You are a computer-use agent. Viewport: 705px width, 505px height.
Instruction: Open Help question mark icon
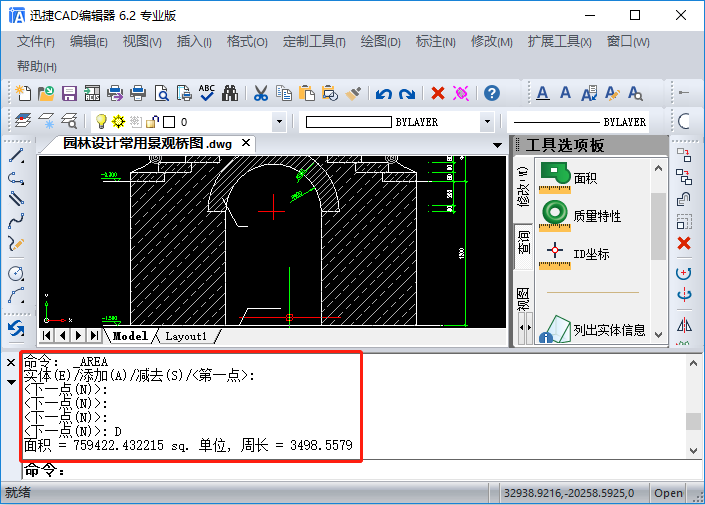click(x=492, y=93)
